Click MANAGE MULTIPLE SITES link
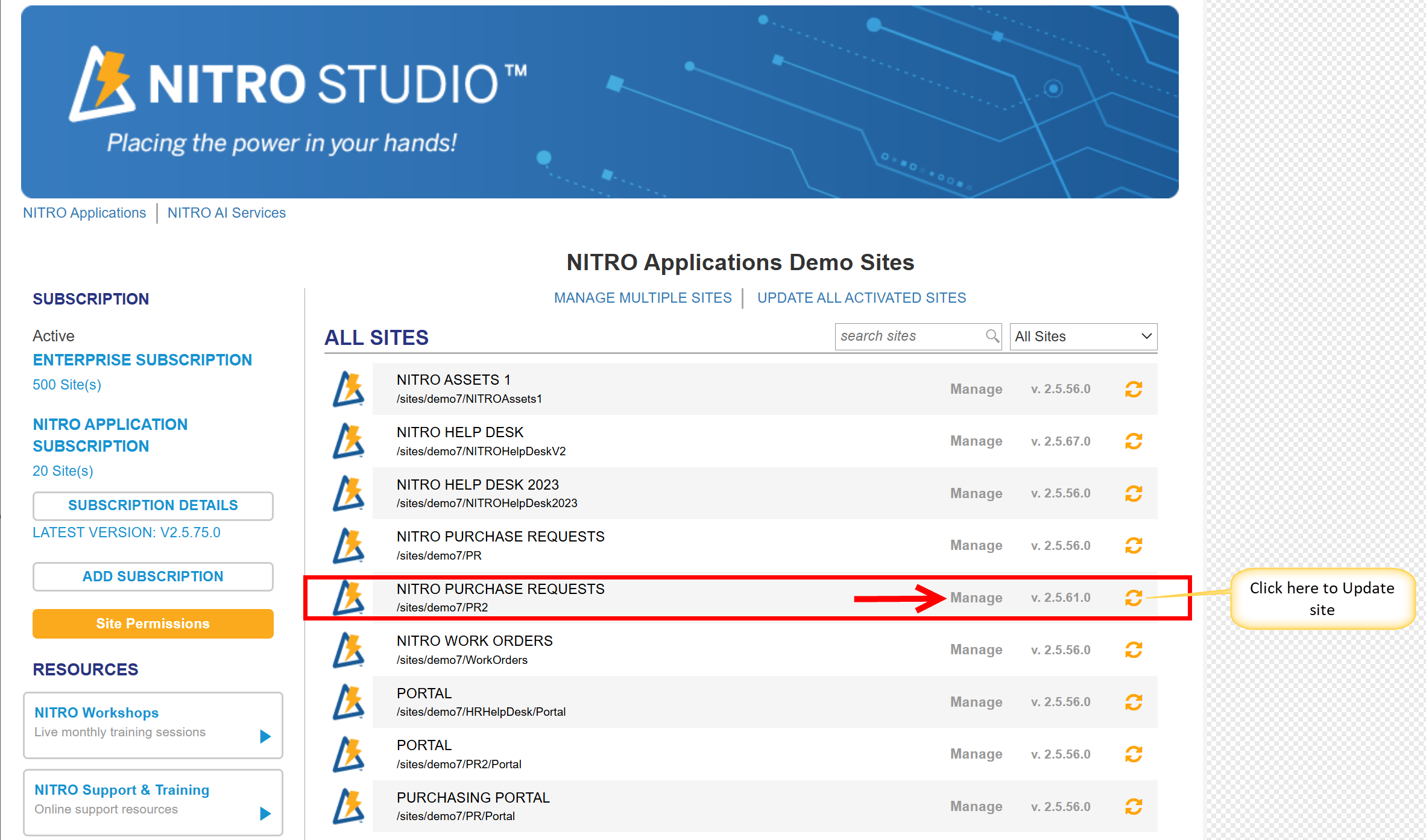This screenshot has height=840, width=1426. click(643, 298)
